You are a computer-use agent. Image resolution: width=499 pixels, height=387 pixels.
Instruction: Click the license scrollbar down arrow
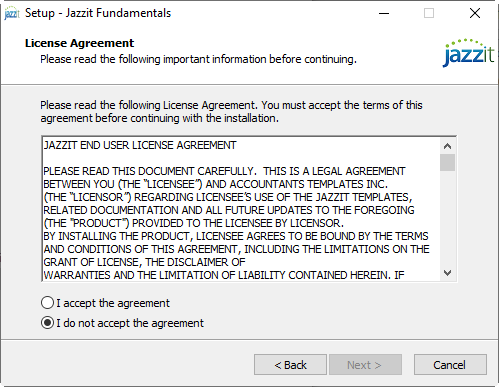(447, 273)
